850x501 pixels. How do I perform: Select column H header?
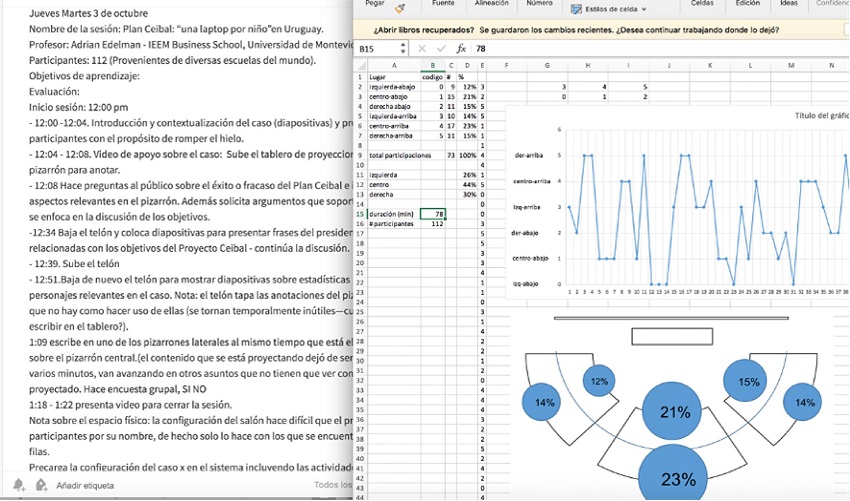588,66
